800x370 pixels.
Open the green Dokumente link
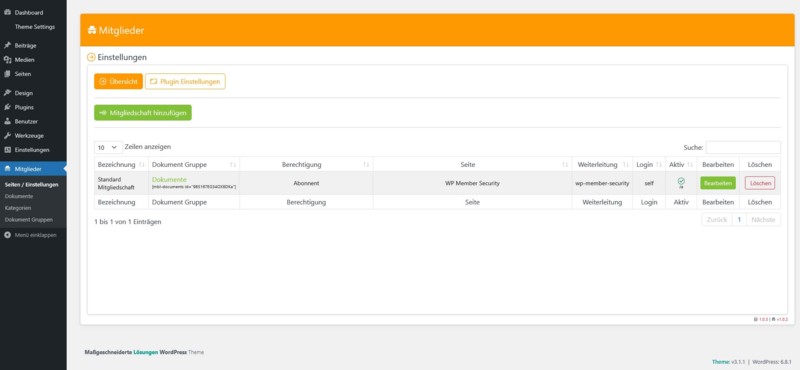tap(169, 180)
